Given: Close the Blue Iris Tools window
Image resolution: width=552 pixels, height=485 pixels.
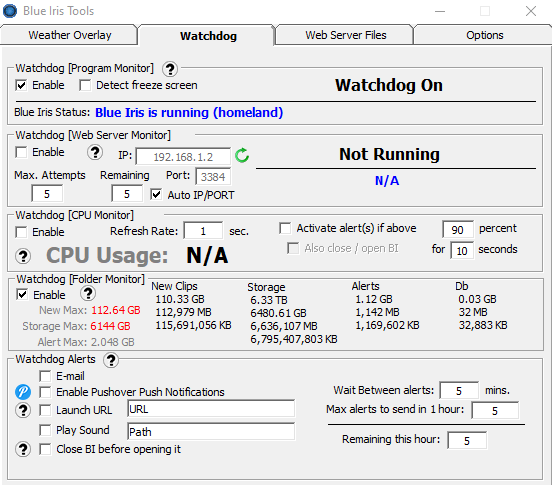Looking at the screenshot, I should pos(531,11).
